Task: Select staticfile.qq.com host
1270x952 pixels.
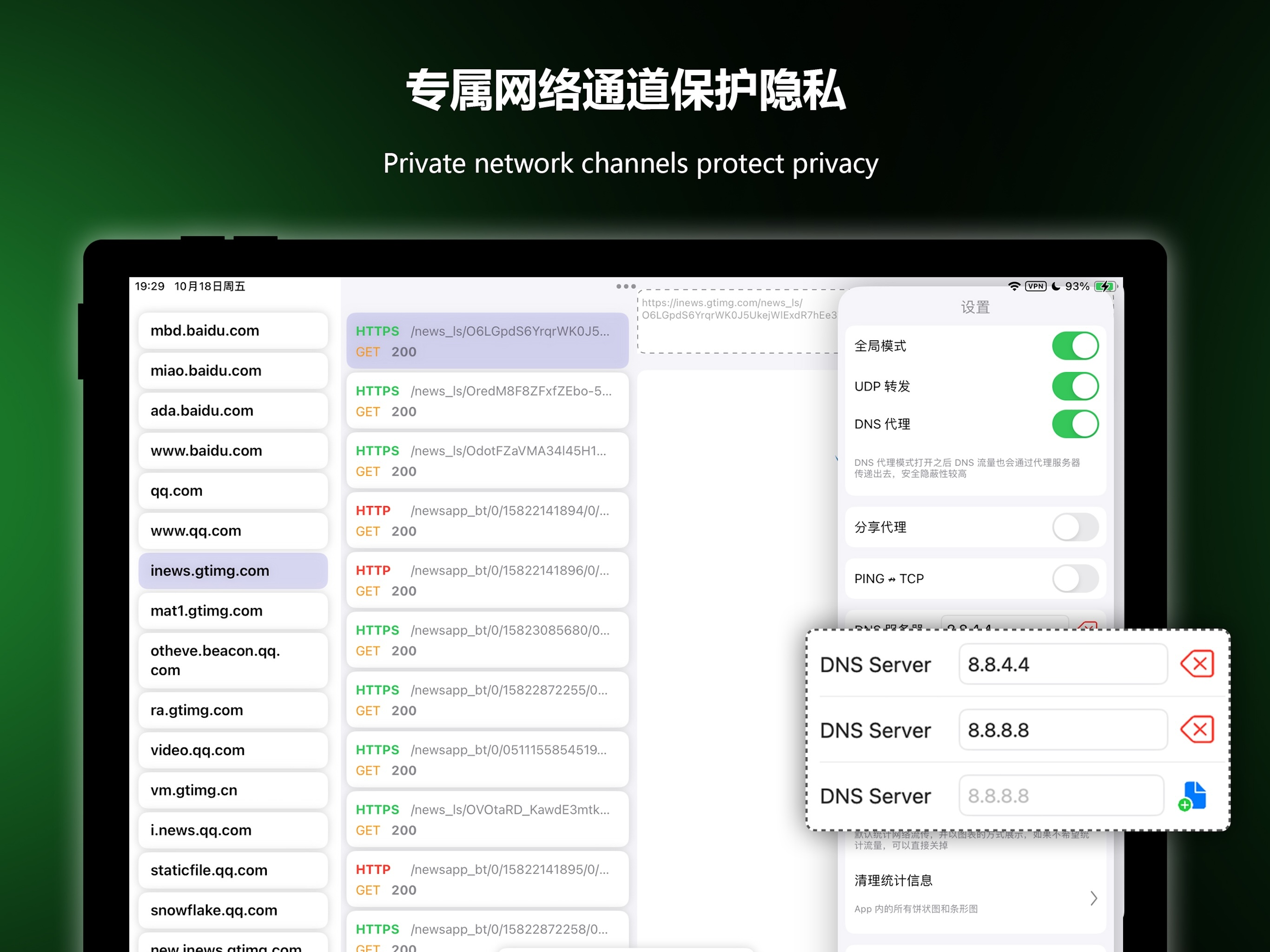Action: [233, 870]
